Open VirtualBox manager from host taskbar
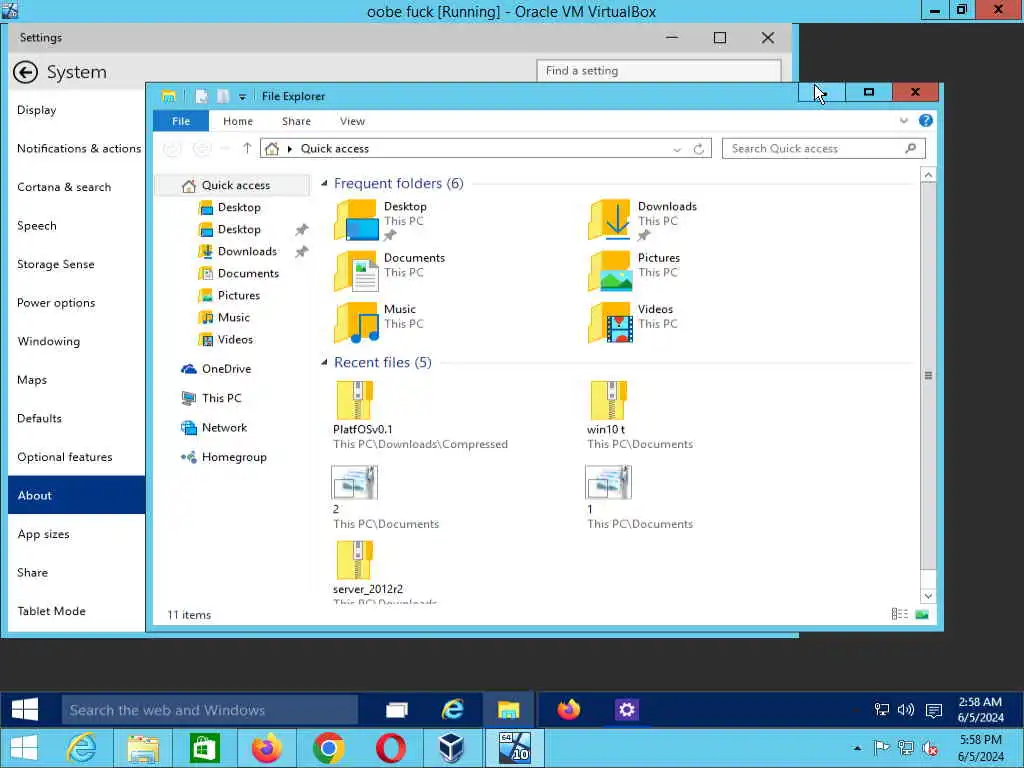1024x768 pixels. (x=452, y=748)
